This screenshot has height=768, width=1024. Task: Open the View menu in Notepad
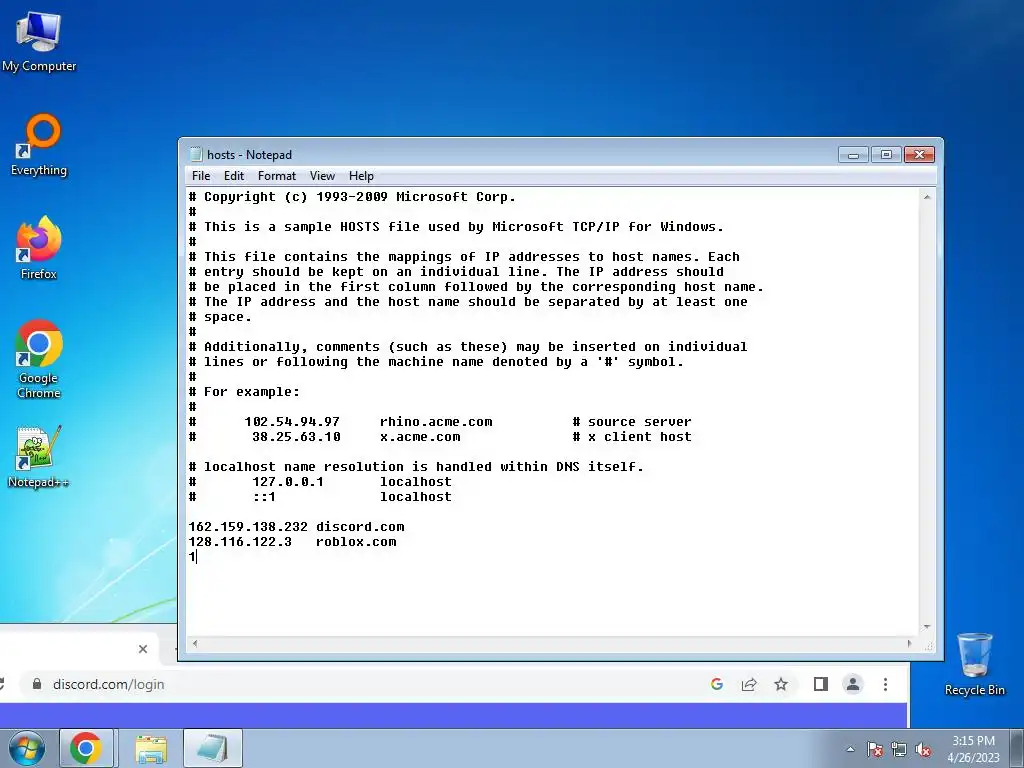[322, 176]
